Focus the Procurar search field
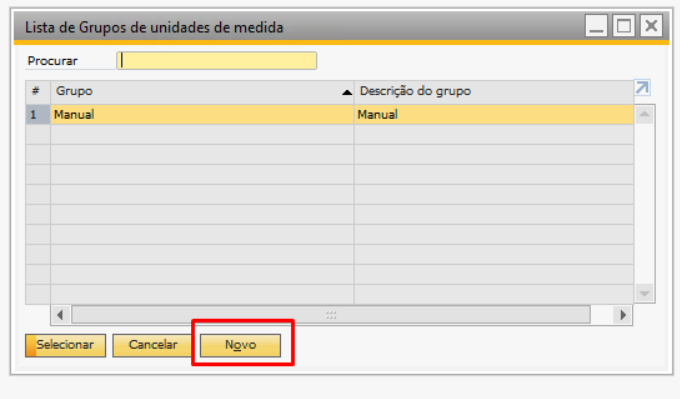 [216, 61]
